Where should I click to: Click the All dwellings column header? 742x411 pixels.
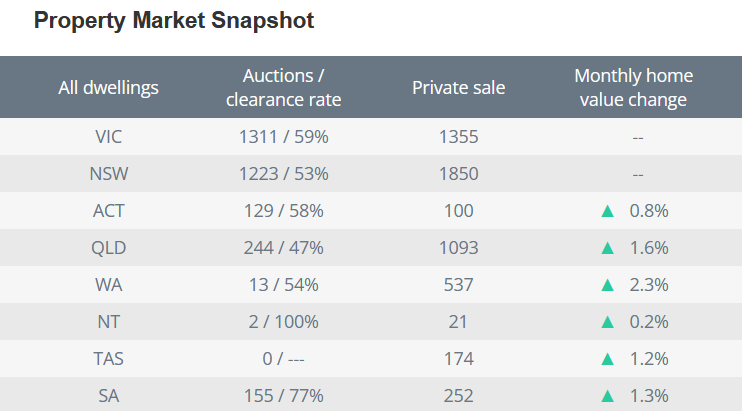[x=109, y=88]
